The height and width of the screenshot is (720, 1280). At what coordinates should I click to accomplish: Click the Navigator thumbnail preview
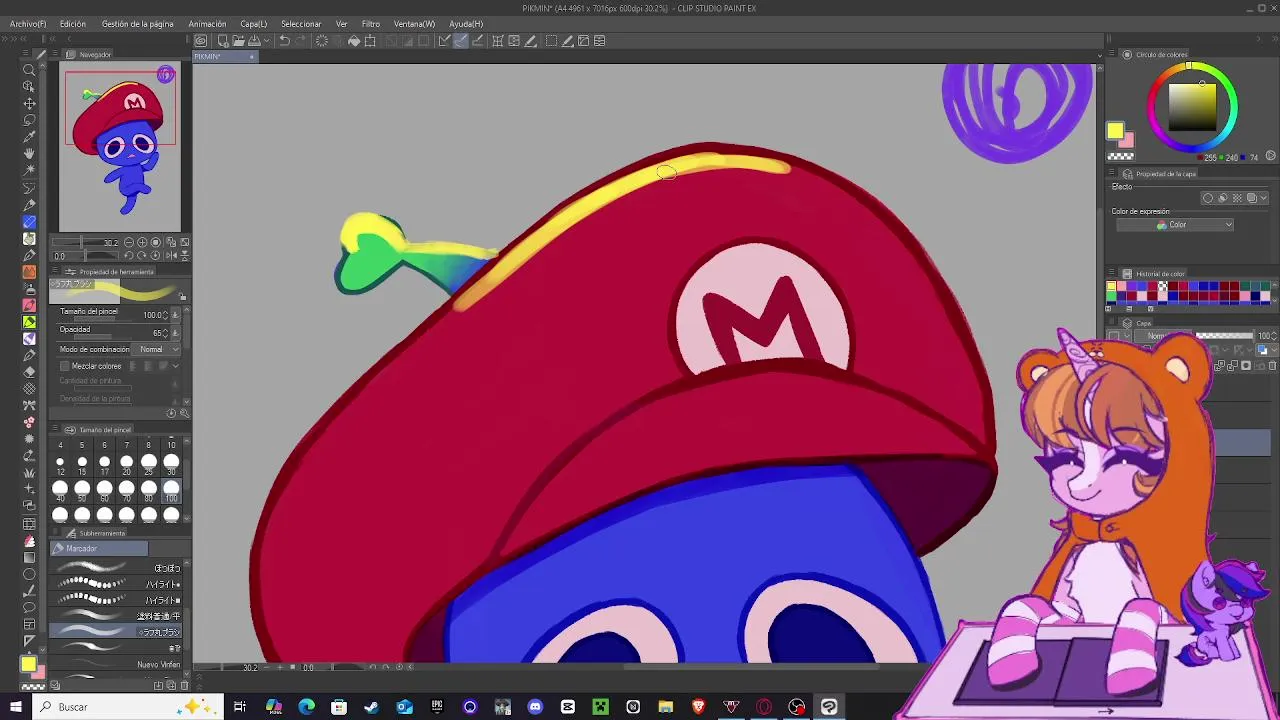[x=120, y=147]
